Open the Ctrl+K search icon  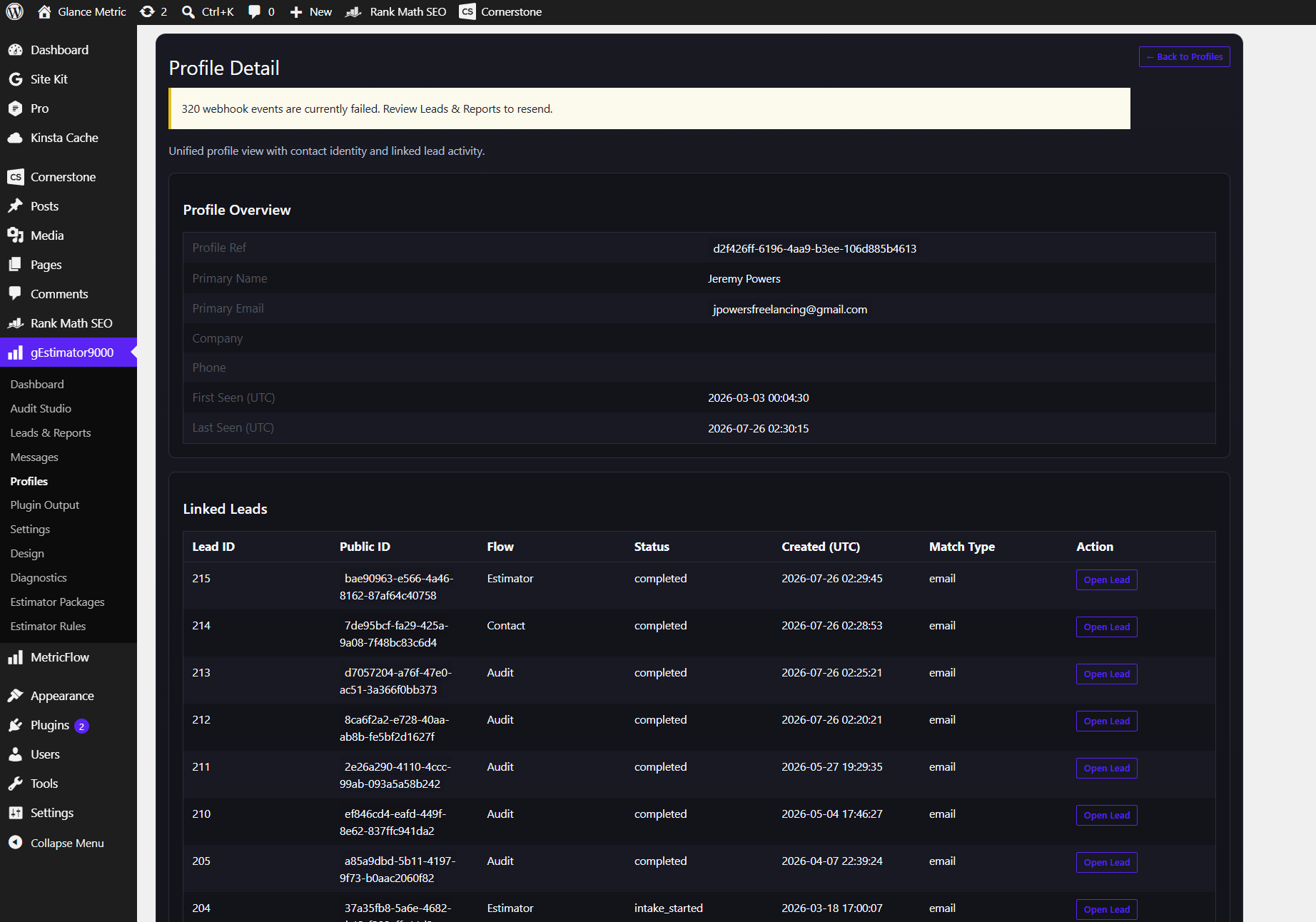[188, 11]
